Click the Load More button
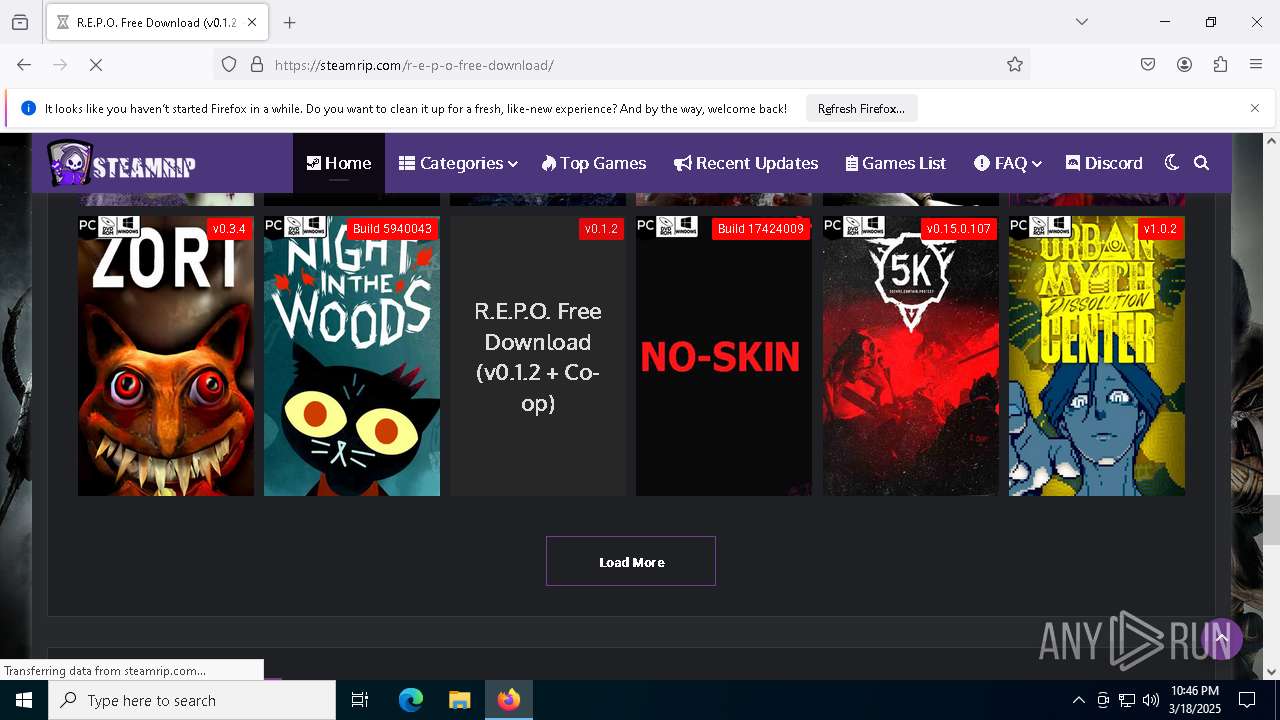This screenshot has height=720, width=1280. [x=631, y=561]
